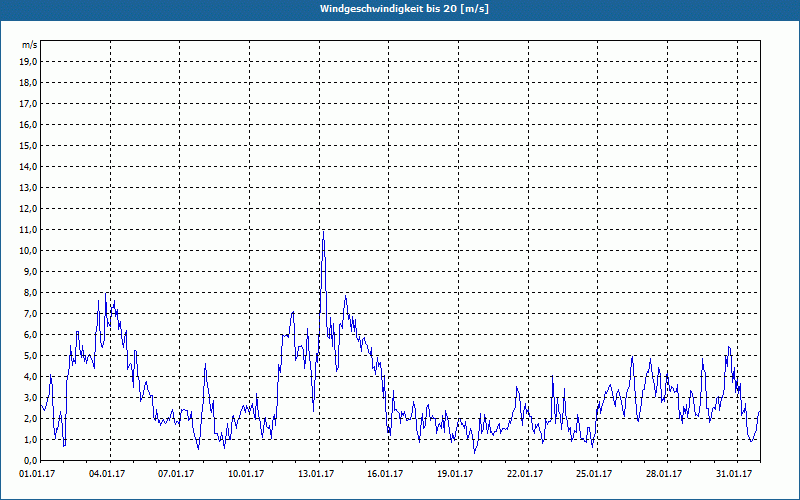Select the 17,0 y-axis label
This screenshot has height=500, width=800.
click(28, 104)
